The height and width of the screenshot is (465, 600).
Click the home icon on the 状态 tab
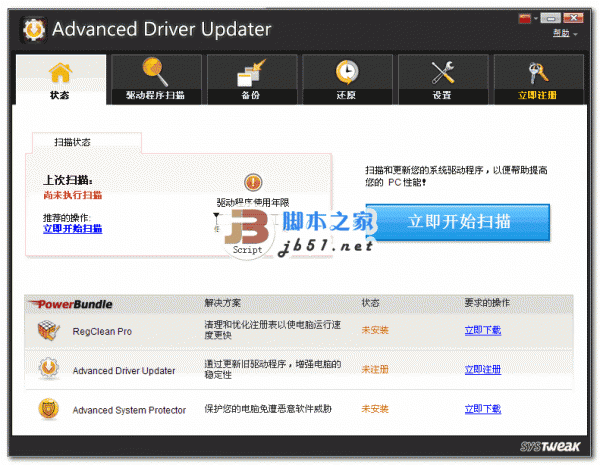pos(60,72)
